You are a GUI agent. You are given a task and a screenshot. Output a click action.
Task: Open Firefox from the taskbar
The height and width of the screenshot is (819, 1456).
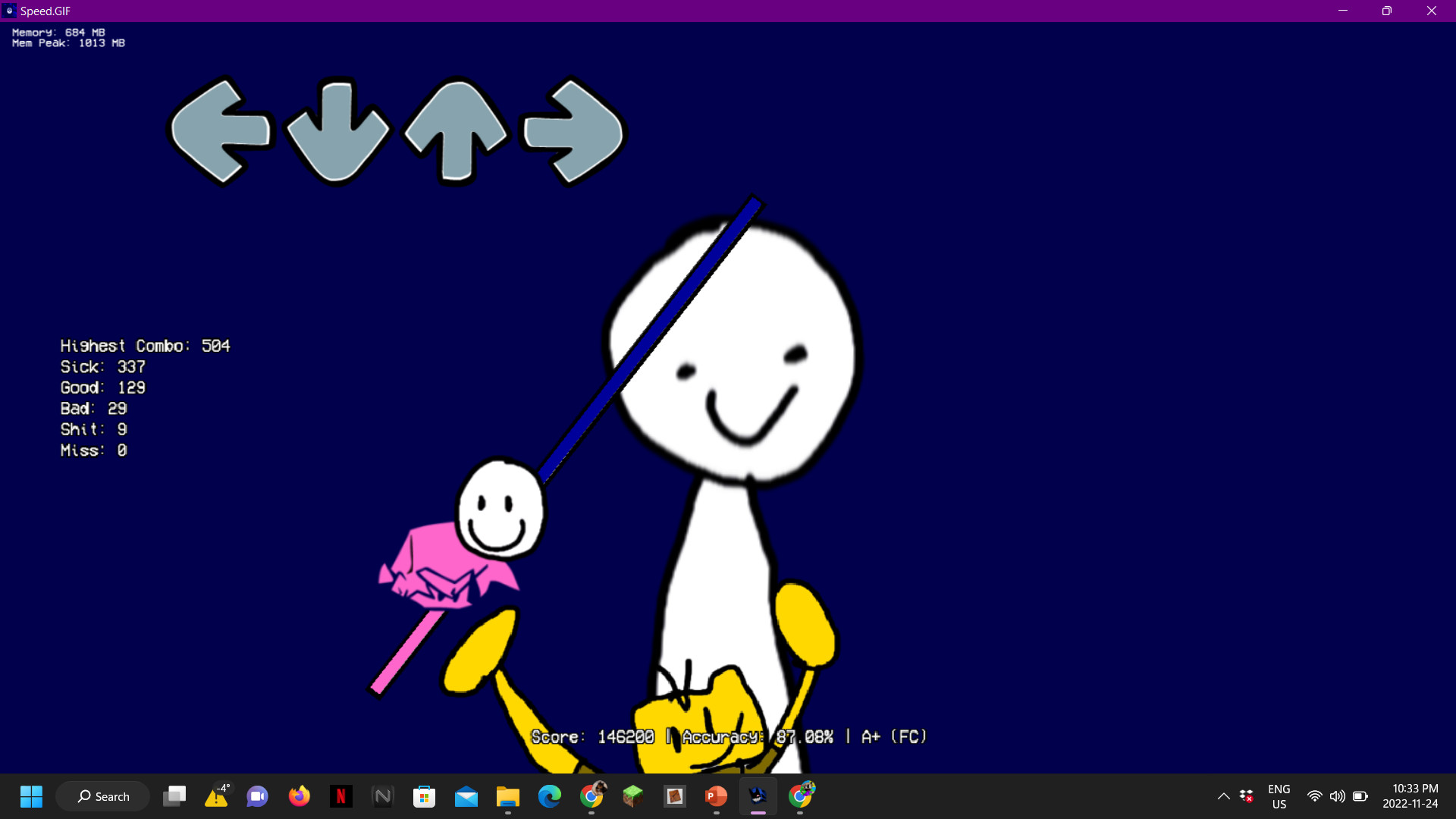[300, 796]
